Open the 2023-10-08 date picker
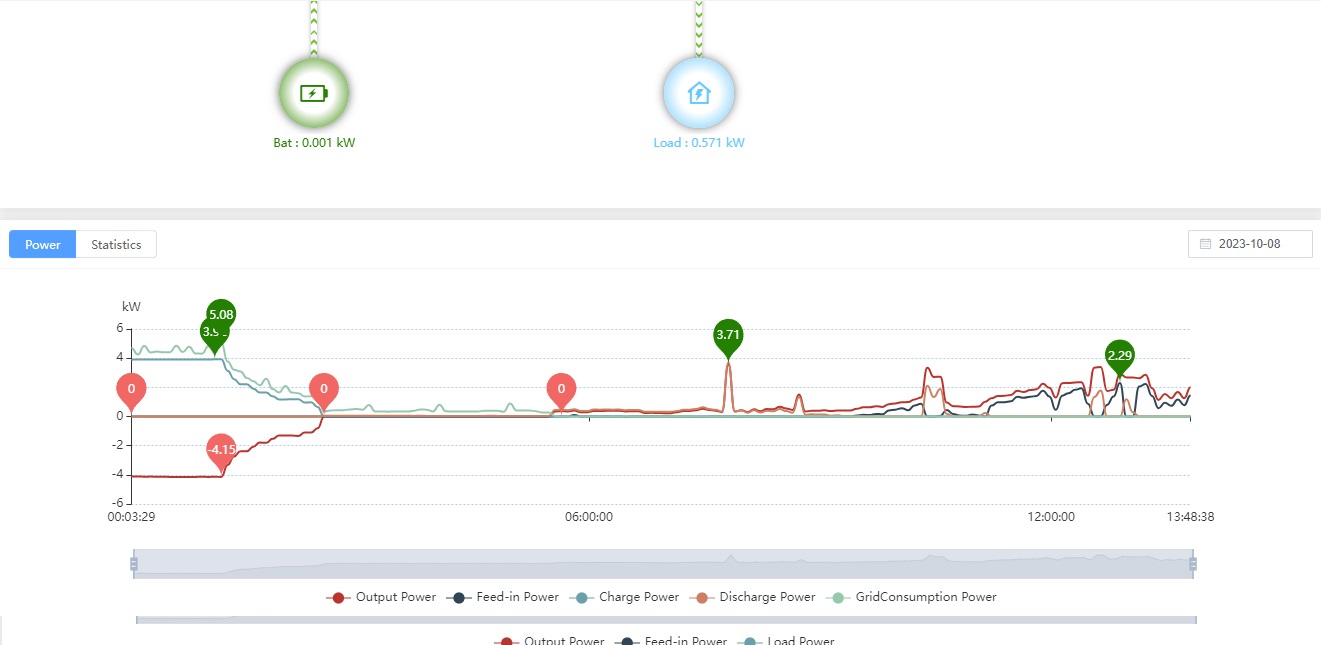 [1249, 244]
